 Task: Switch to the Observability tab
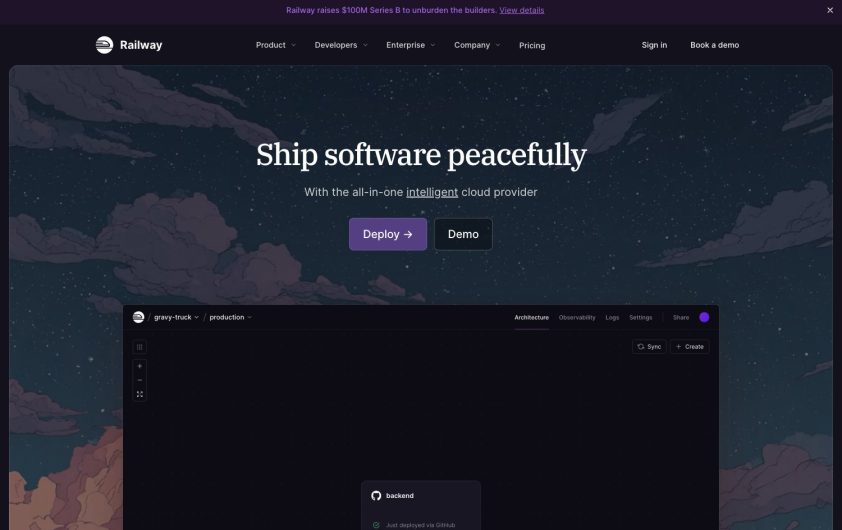coord(577,317)
